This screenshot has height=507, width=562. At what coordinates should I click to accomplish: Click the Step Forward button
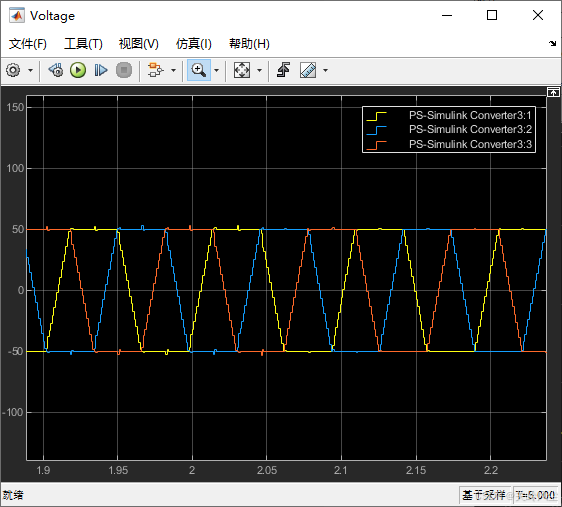tap(101, 70)
